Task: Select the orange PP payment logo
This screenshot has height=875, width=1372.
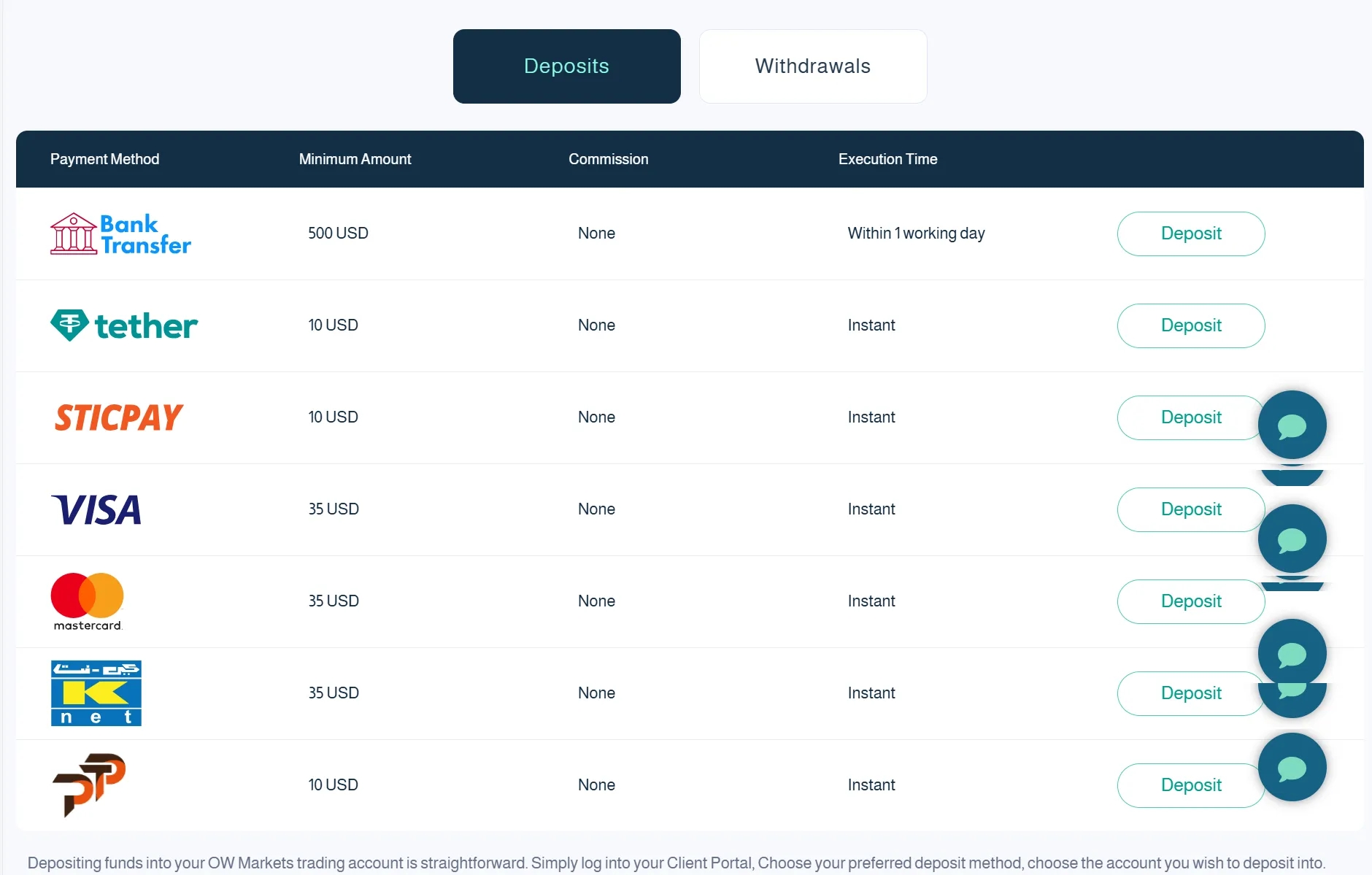Action: (89, 785)
